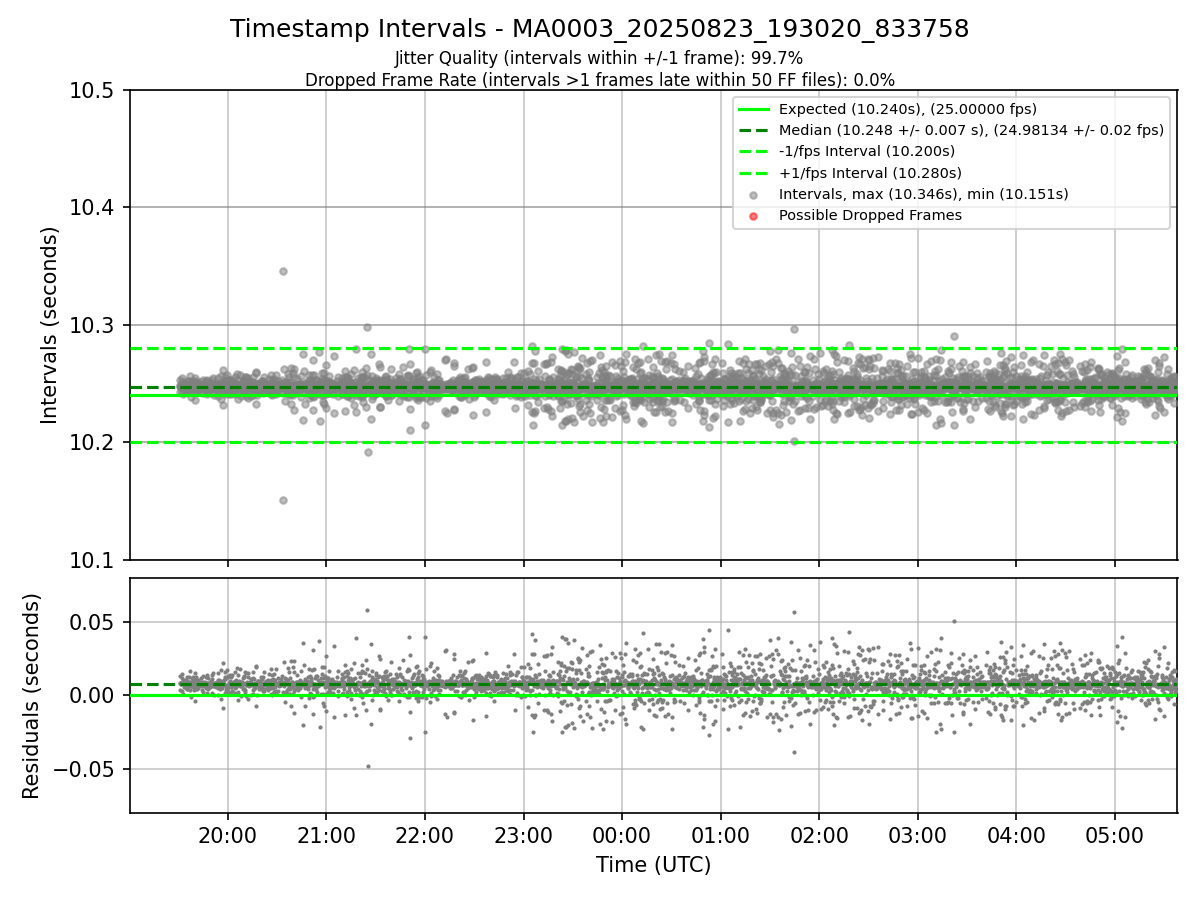Click the 10.1 y-axis tick label
The image size is (1200, 900).
(93, 560)
